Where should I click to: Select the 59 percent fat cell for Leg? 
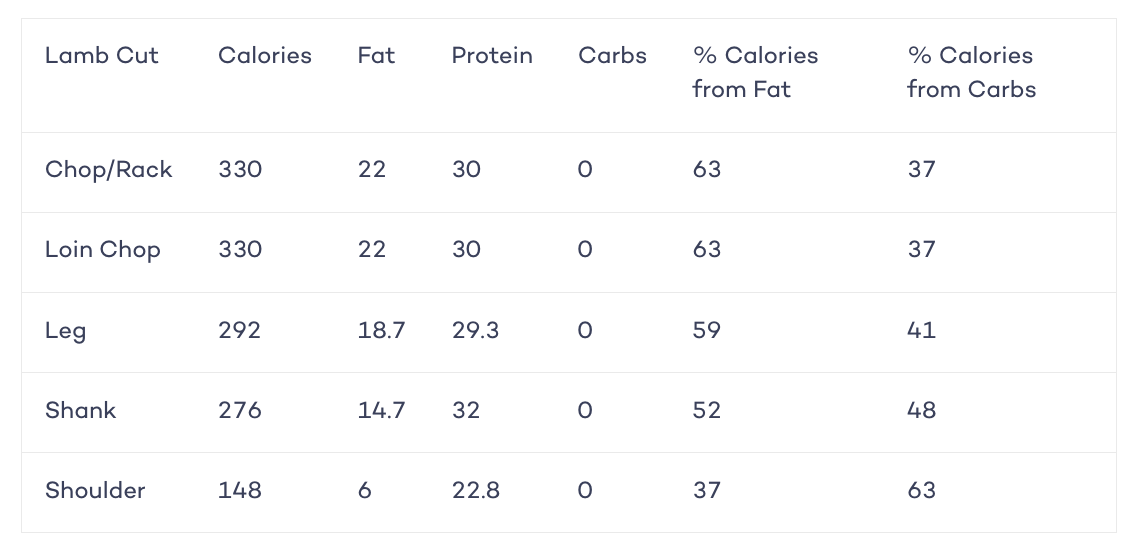pyautogui.click(x=706, y=331)
